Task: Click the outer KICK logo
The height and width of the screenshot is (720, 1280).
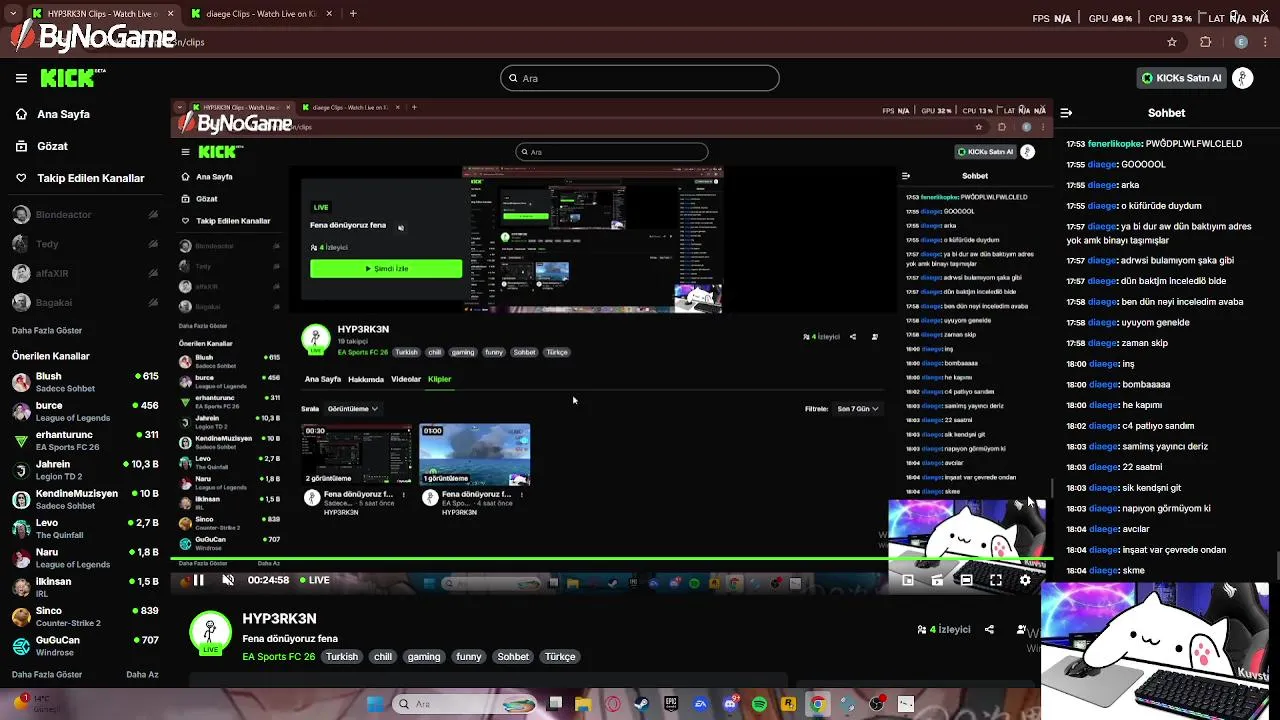Action: point(72,78)
